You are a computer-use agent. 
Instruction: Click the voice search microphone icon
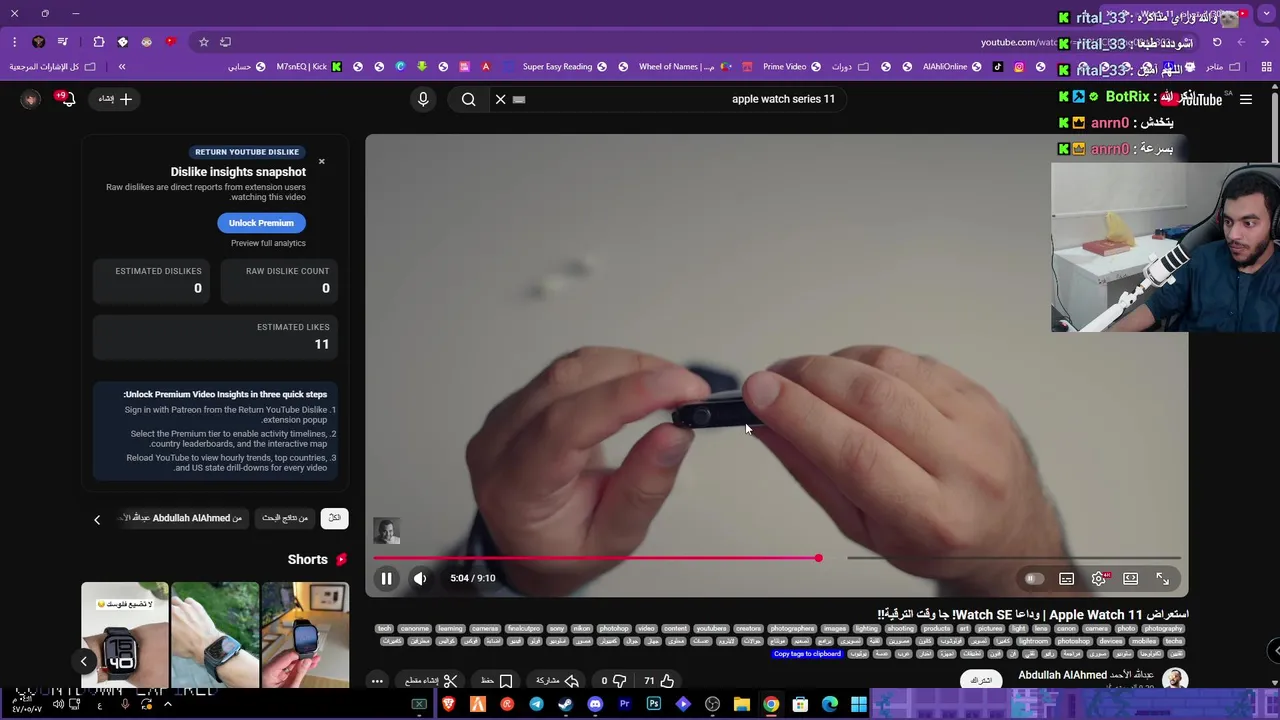tap(423, 99)
